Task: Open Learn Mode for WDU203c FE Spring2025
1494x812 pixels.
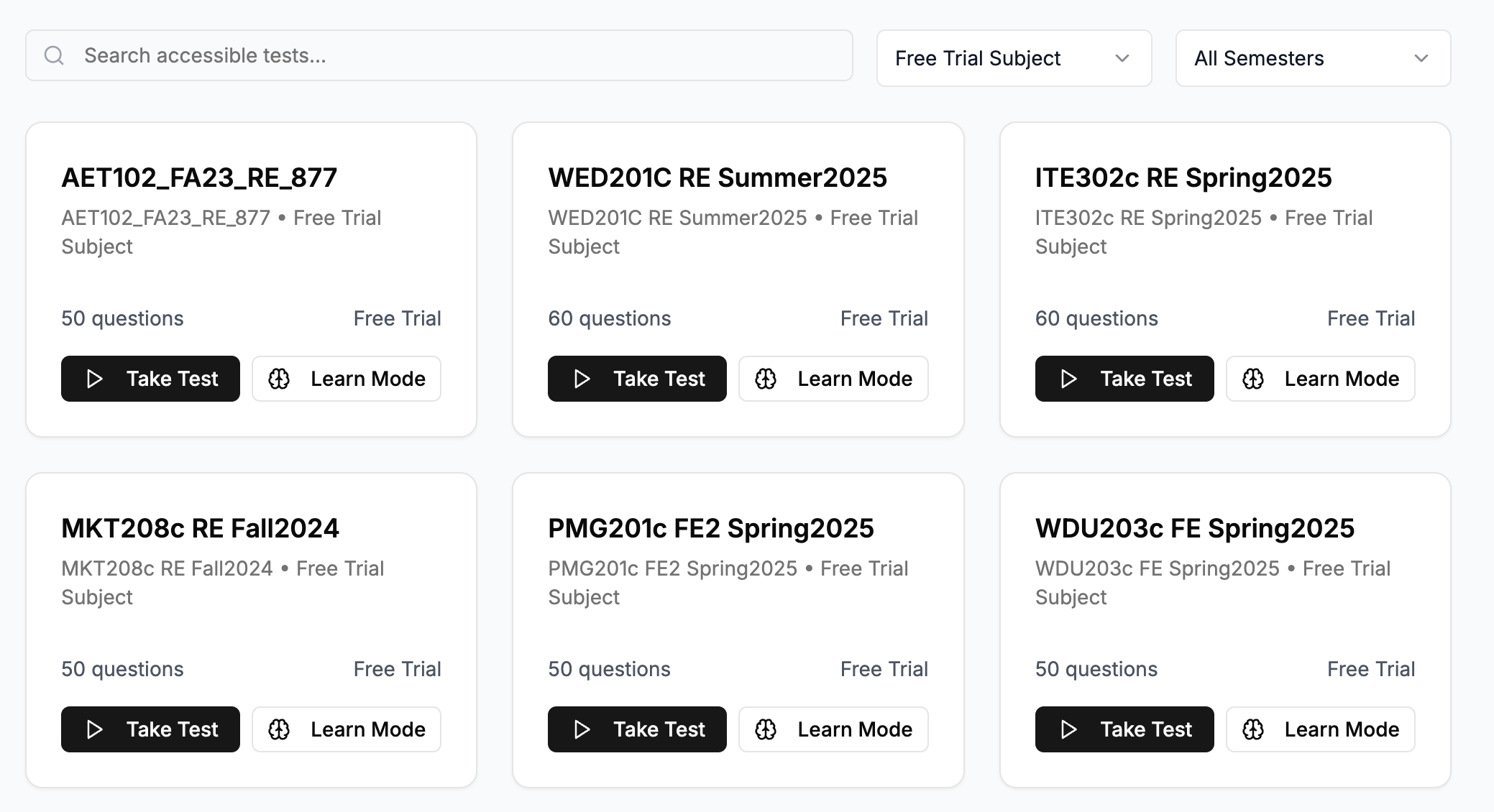Action: pyautogui.click(x=1320, y=729)
